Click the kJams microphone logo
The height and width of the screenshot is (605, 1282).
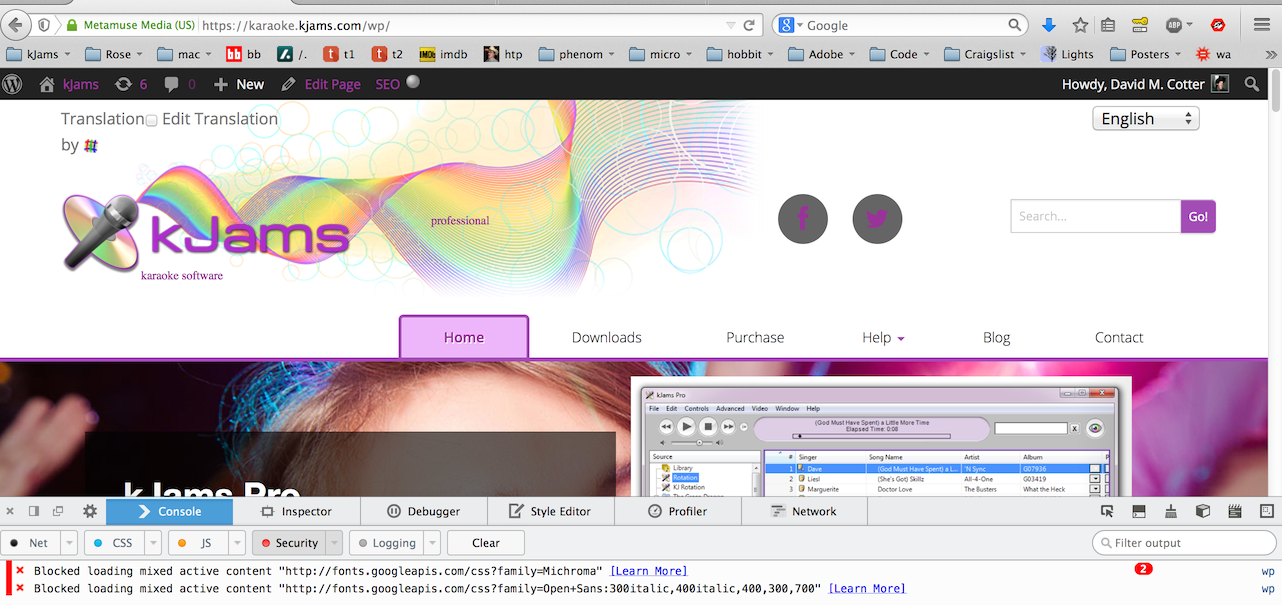point(207,235)
